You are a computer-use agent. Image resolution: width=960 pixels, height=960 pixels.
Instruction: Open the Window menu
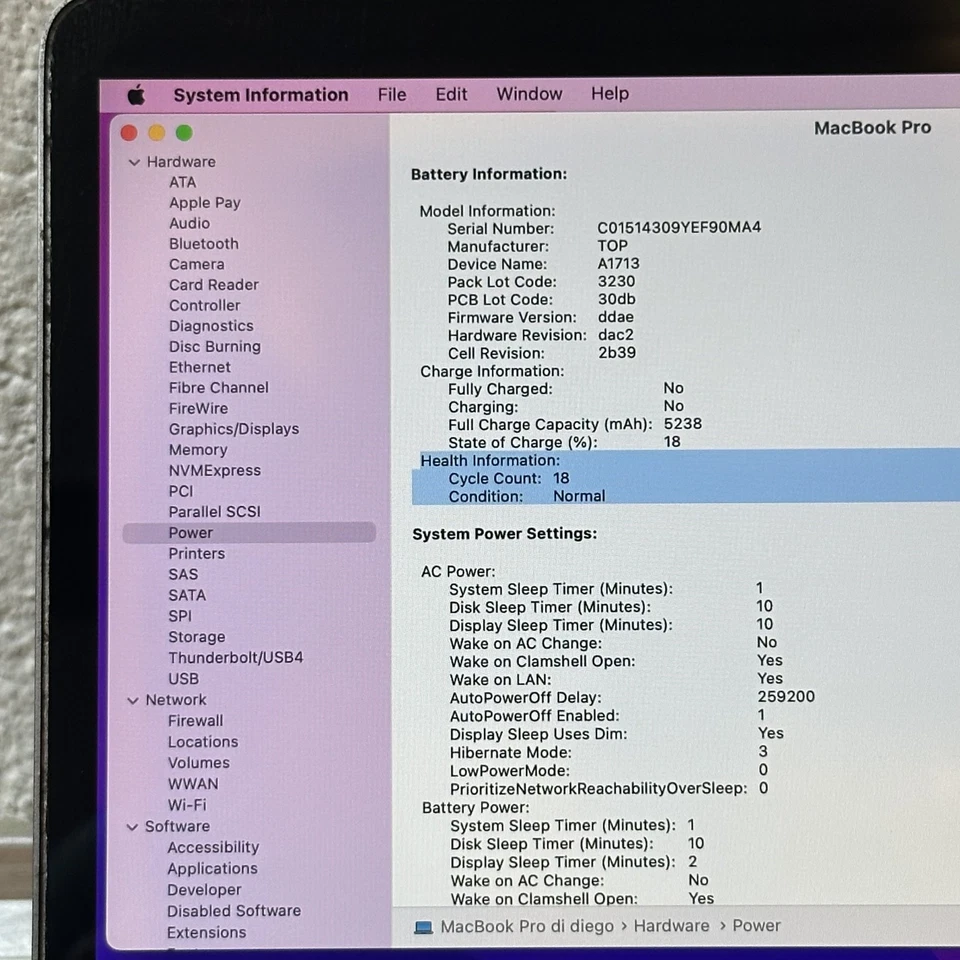[x=529, y=94]
